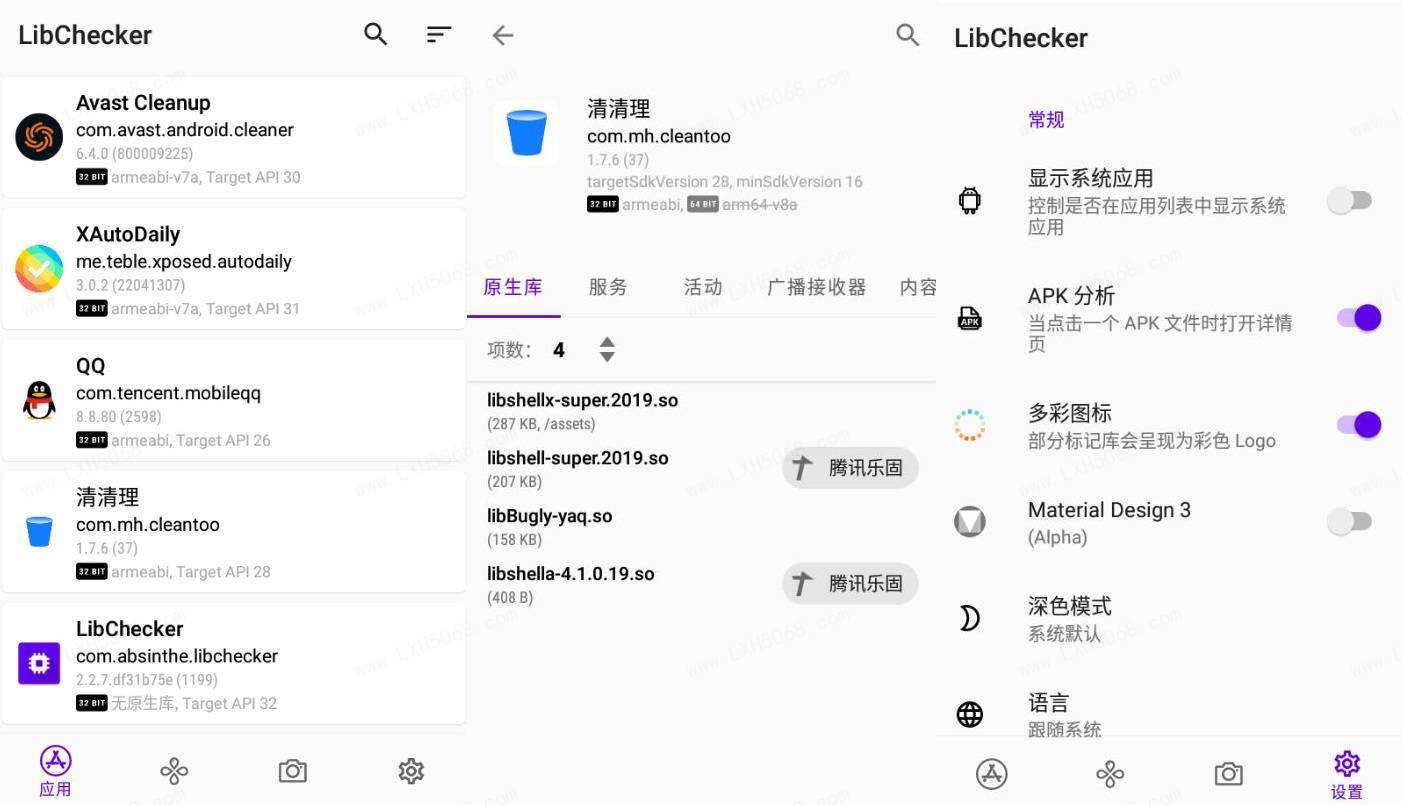Open the settings gear in left bottom bar
The image size is (1402, 805).
411,771
